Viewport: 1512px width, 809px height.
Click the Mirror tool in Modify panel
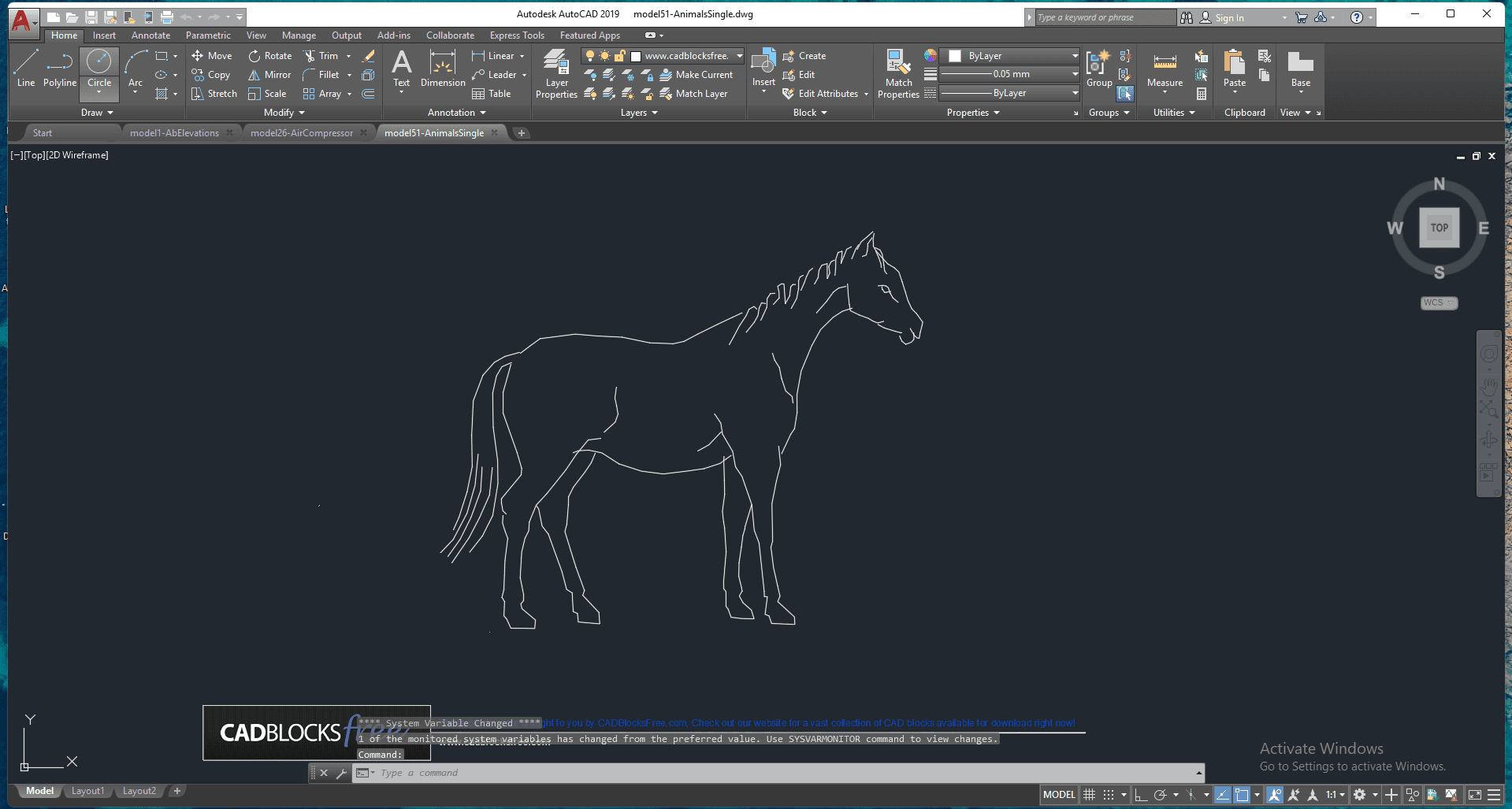tap(270, 75)
